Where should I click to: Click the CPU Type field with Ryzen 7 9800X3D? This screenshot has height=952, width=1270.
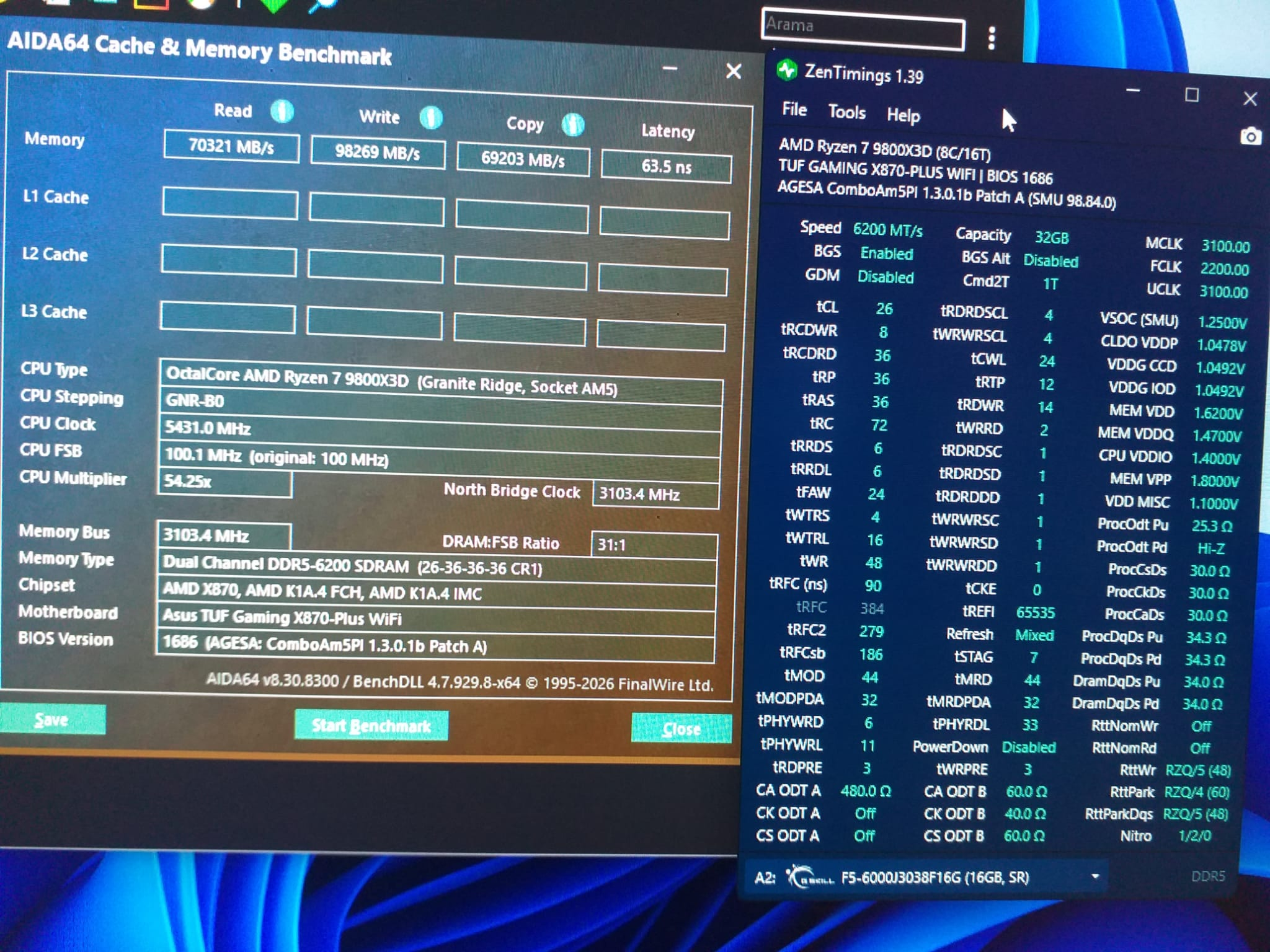(441, 381)
